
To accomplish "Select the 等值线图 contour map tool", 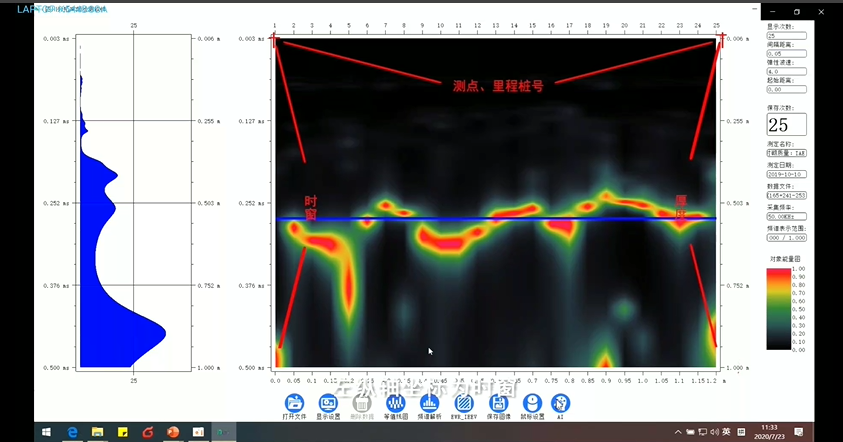I will point(395,402).
